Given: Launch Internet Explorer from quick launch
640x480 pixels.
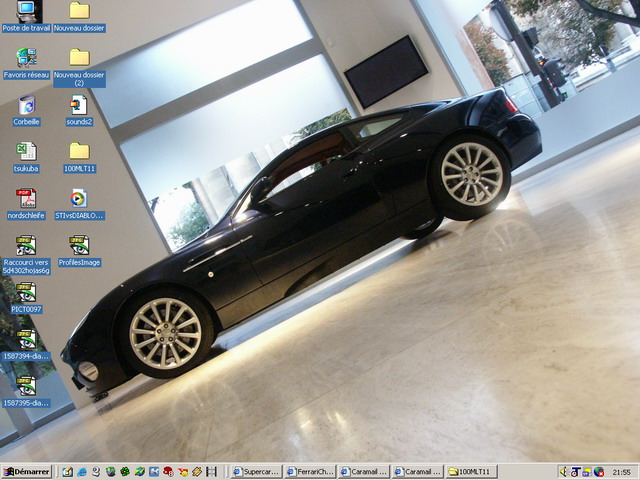Looking at the screenshot, I should (x=82, y=472).
